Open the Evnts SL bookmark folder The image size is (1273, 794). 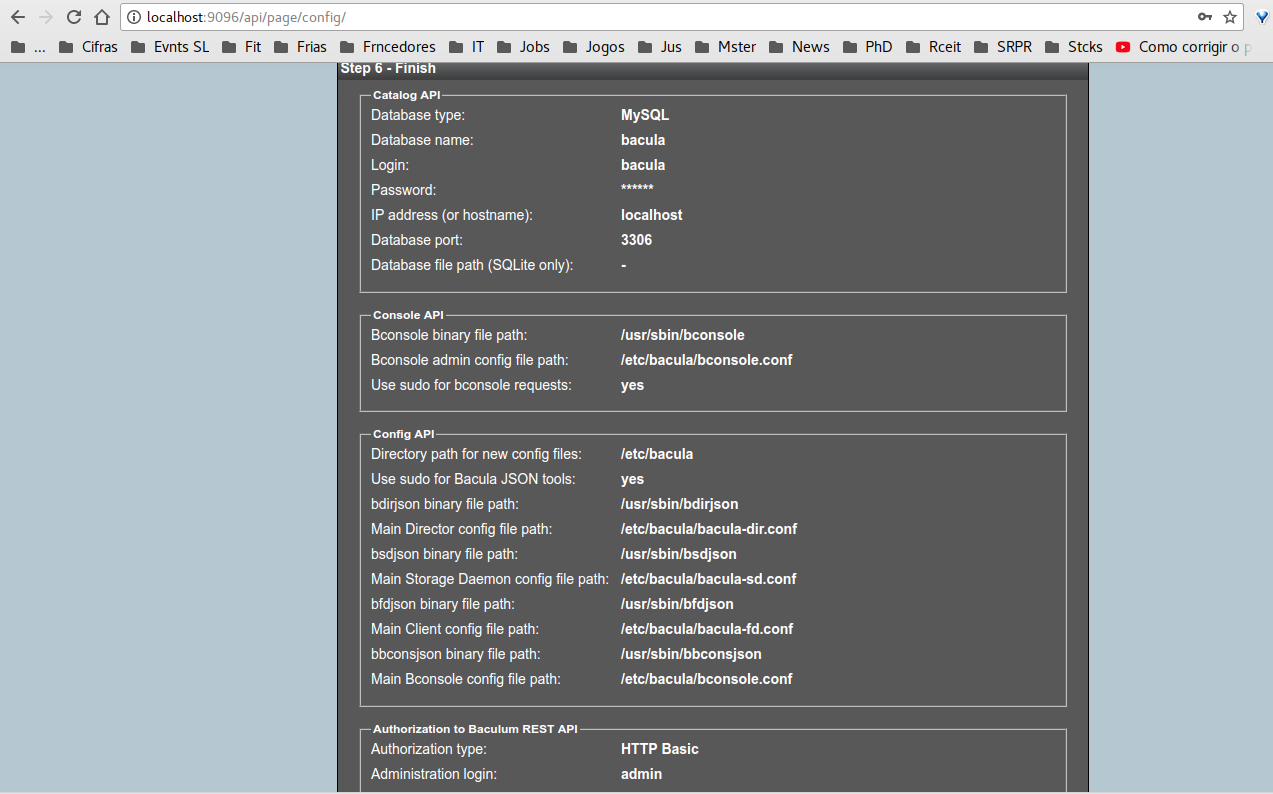coord(169,47)
